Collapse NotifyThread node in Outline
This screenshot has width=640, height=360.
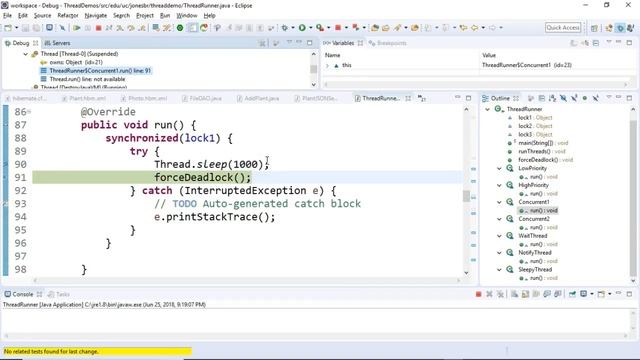(499, 253)
